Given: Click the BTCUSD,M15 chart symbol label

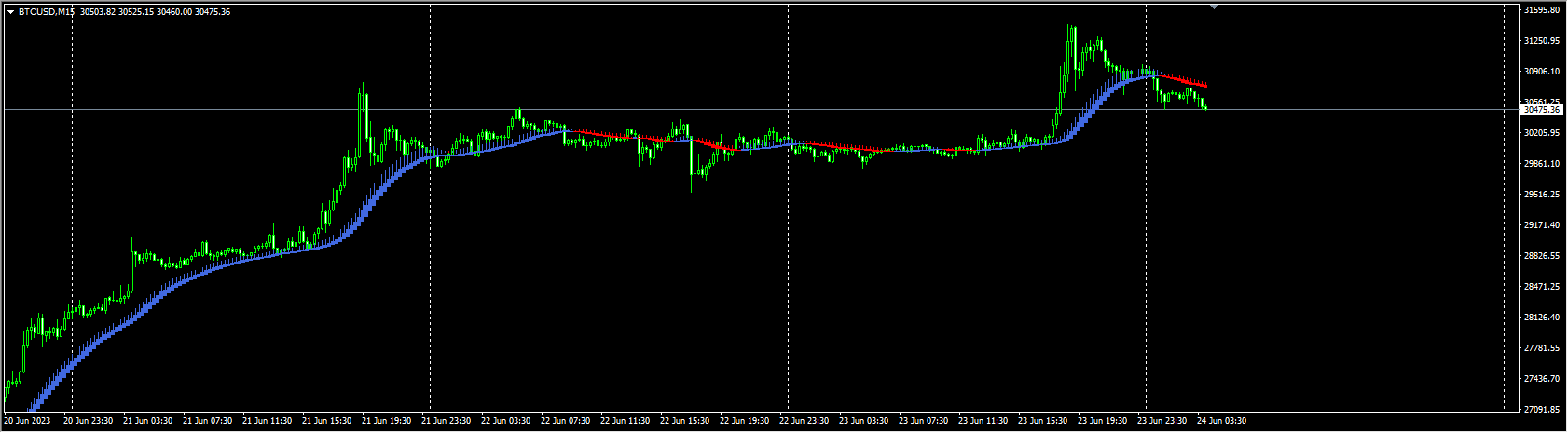Looking at the screenshot, I should (x=46, y=12).
